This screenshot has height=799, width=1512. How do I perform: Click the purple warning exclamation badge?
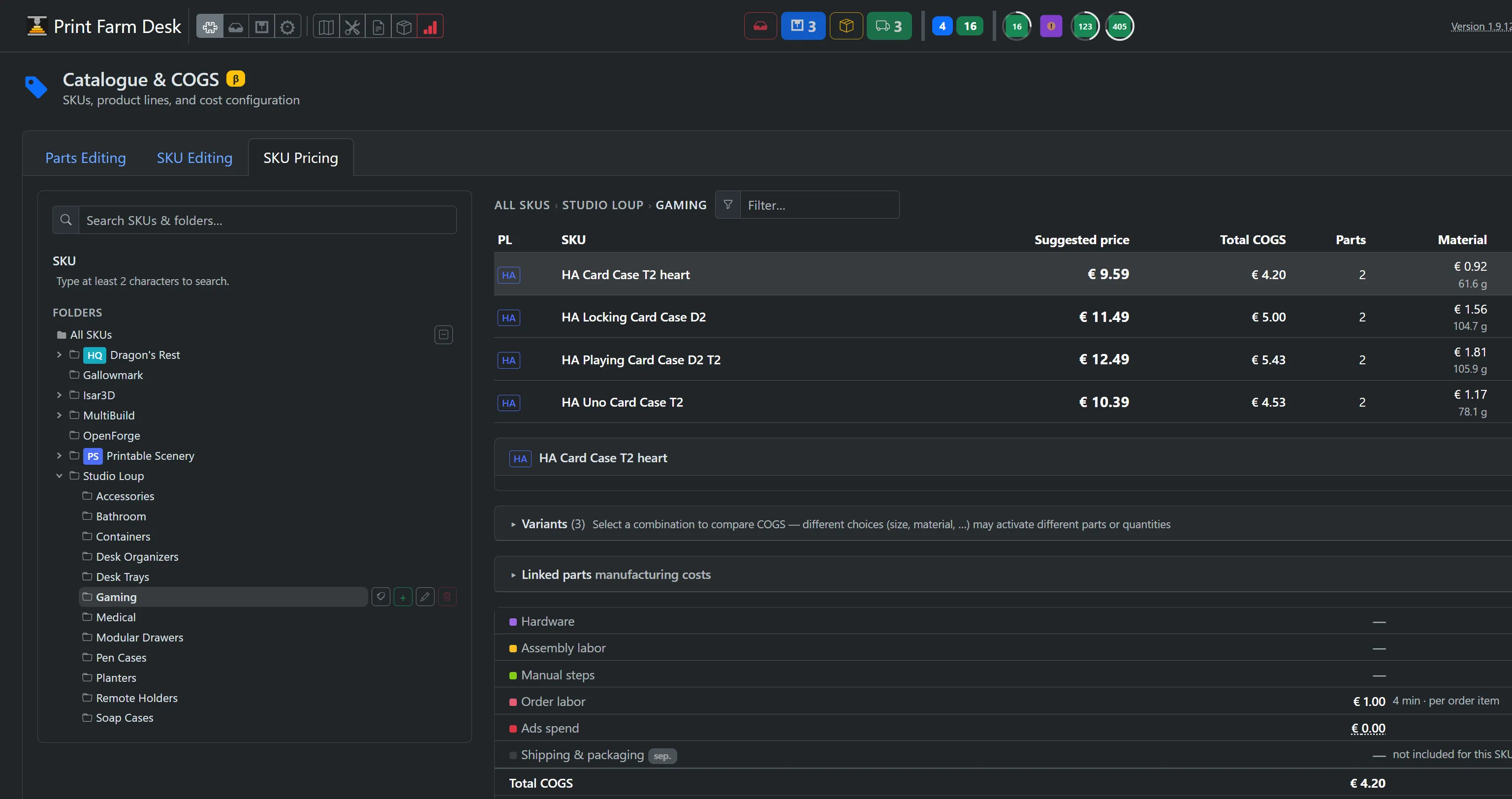click(x=1051, y=27)
